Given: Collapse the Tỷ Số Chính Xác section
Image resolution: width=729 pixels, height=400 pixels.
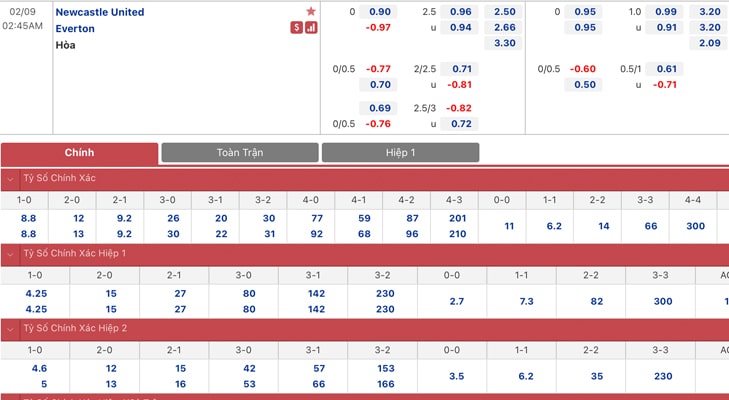Looking at the screenshot, I should point(10,179).
